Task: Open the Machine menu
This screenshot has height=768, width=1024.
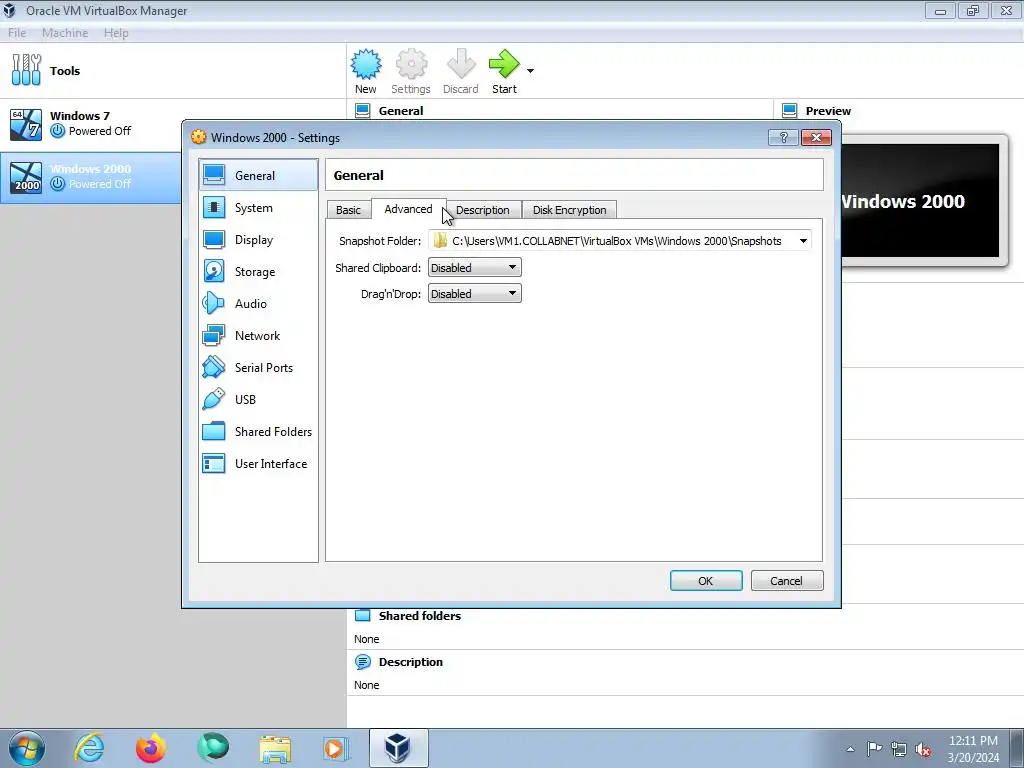Action: tap(65, 33)
